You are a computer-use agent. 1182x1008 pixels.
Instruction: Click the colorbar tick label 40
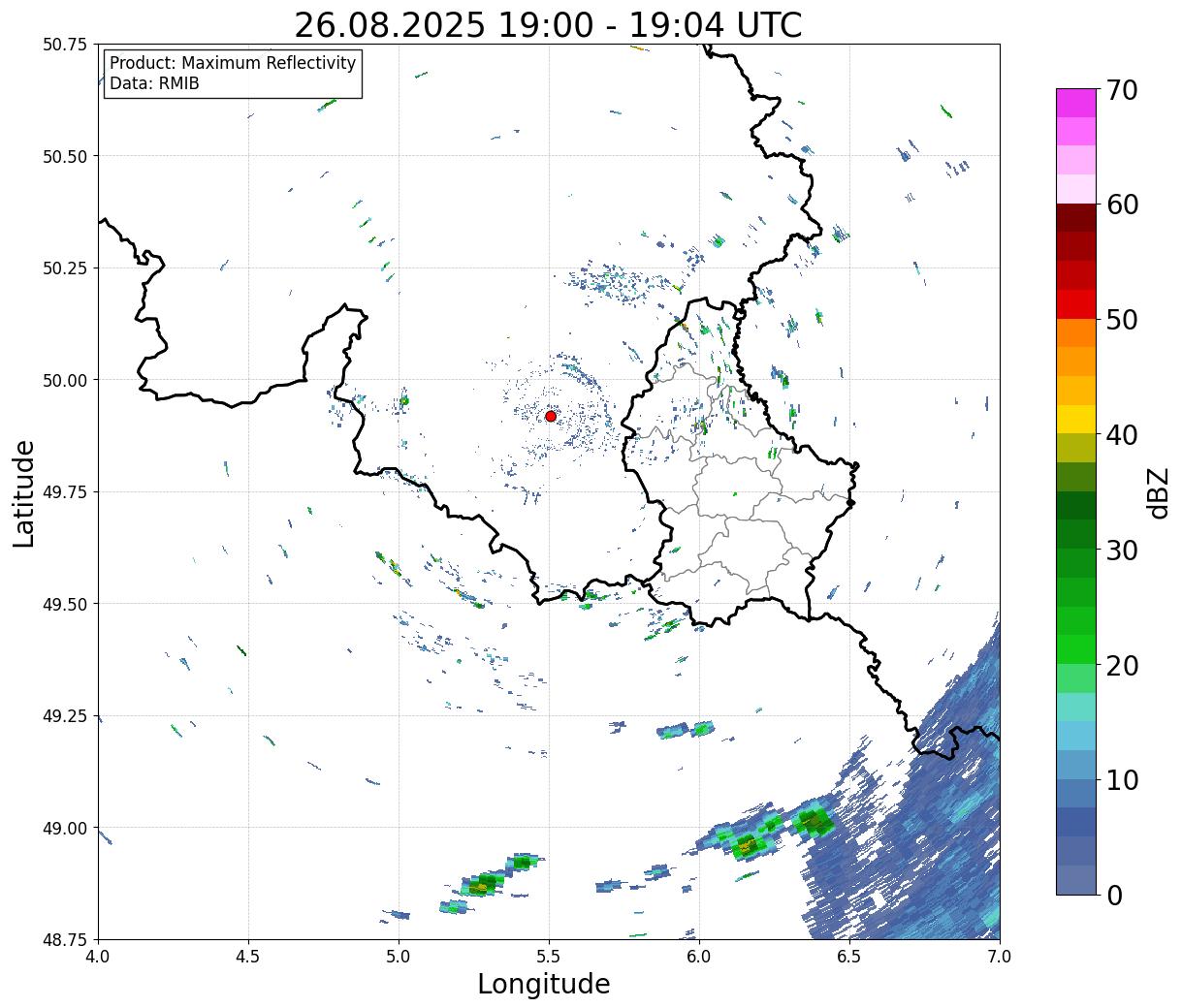tap(1121, 435)
